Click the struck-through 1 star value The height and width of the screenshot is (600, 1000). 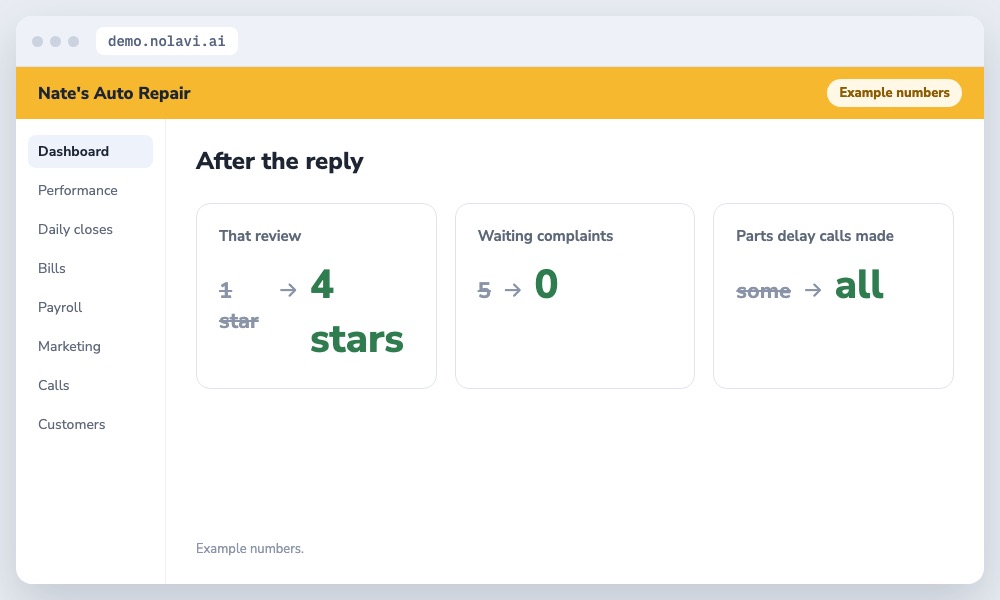239,305
